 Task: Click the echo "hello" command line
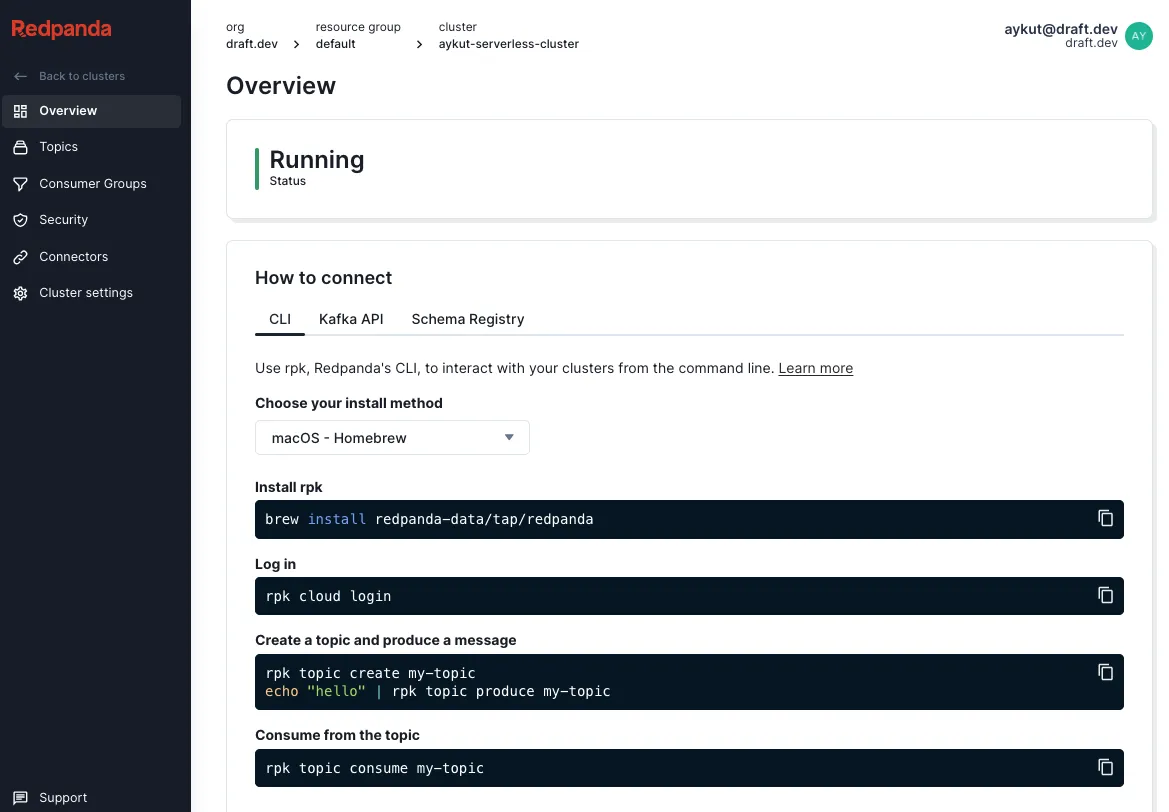tap(438, 691)
